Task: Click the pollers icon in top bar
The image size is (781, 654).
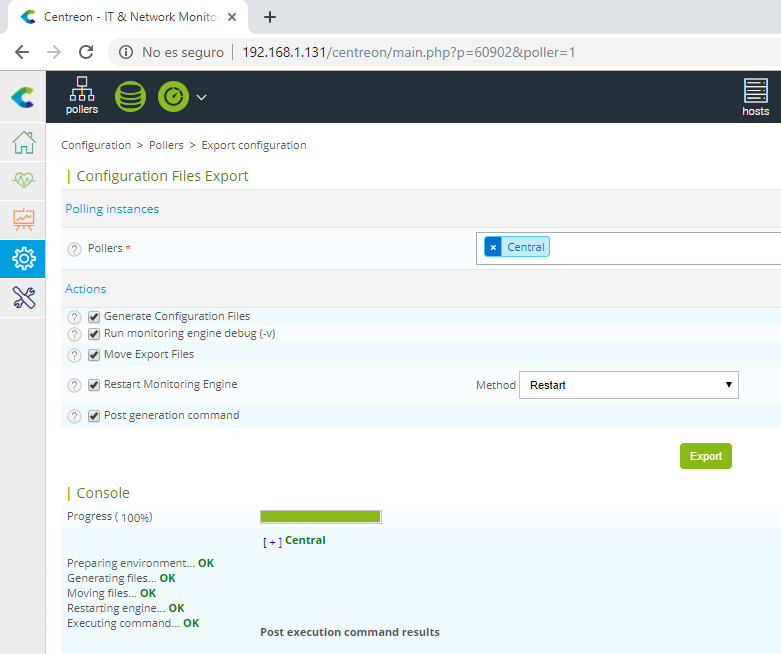Action: [82, 96]
